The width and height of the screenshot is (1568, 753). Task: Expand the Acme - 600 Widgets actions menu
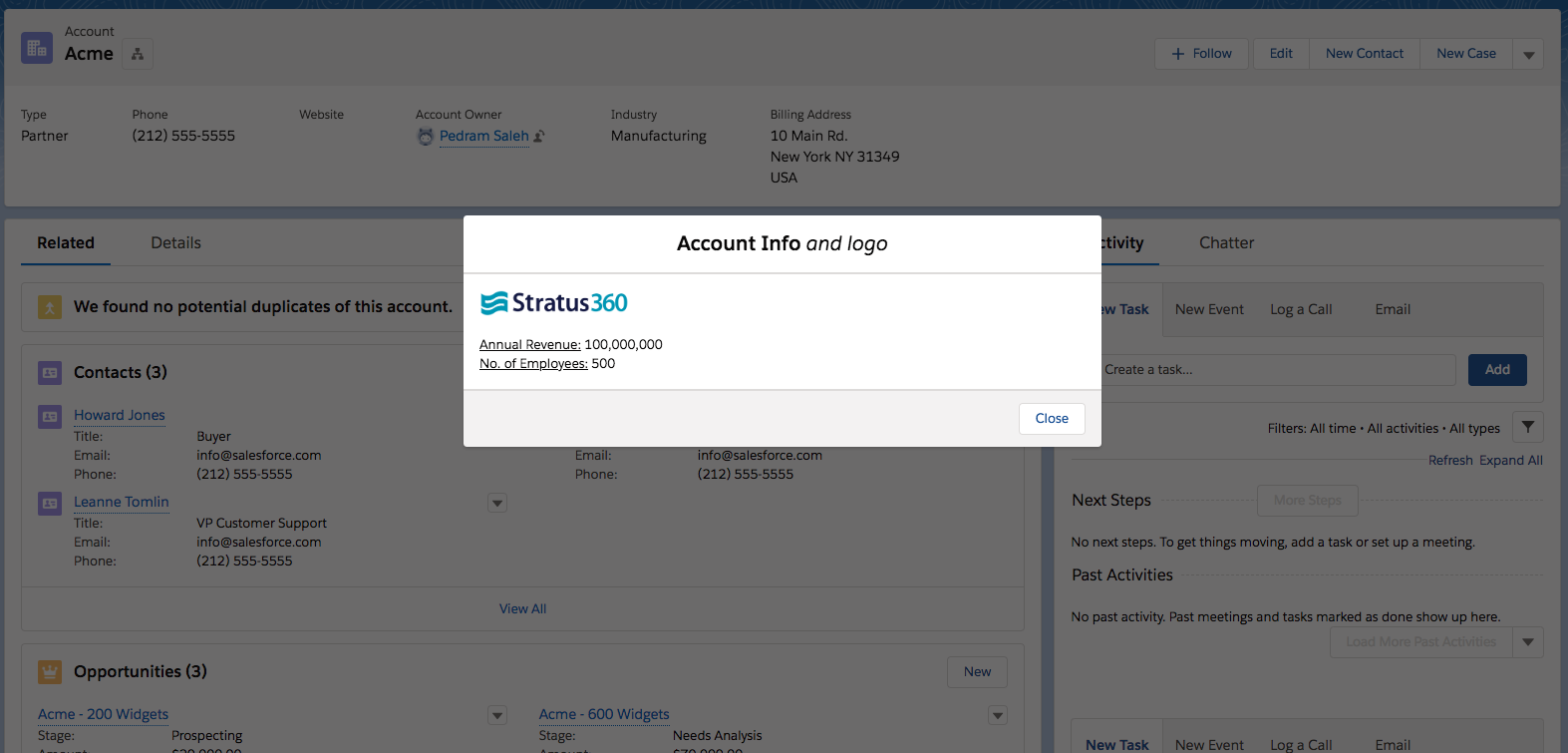(997, 715)
